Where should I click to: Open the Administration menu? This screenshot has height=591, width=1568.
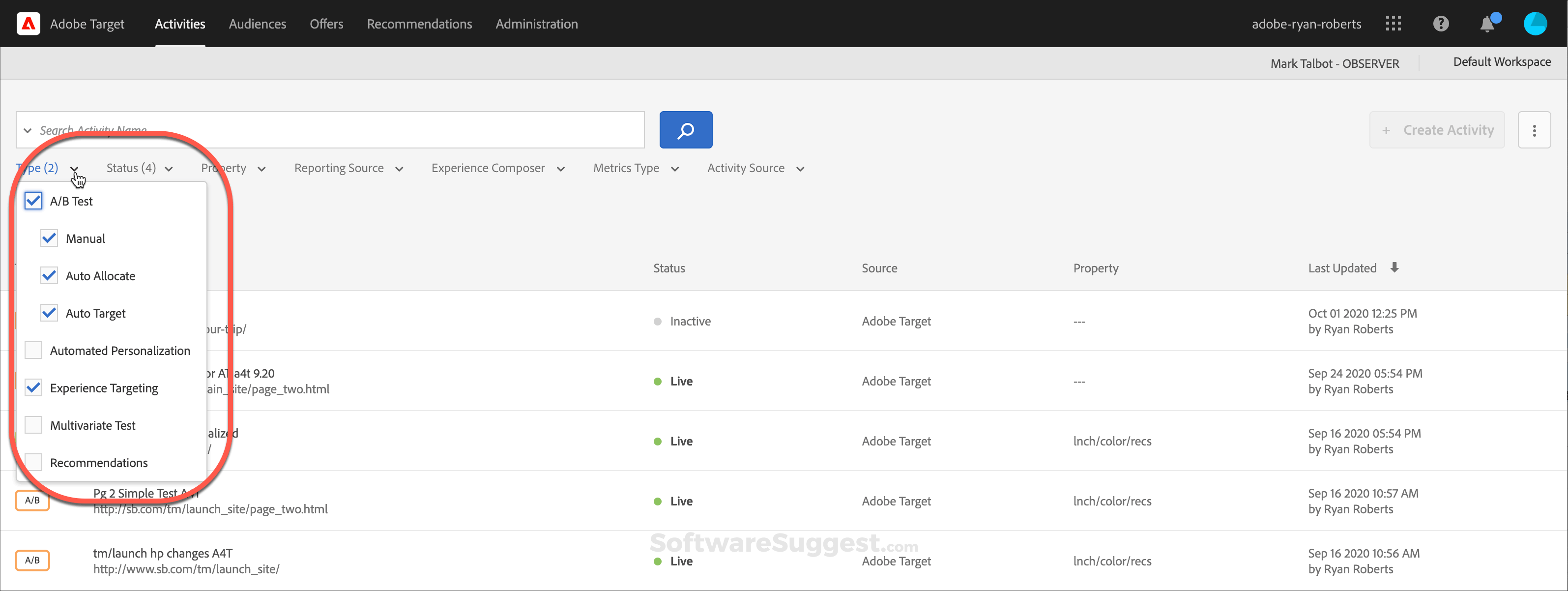536,24
